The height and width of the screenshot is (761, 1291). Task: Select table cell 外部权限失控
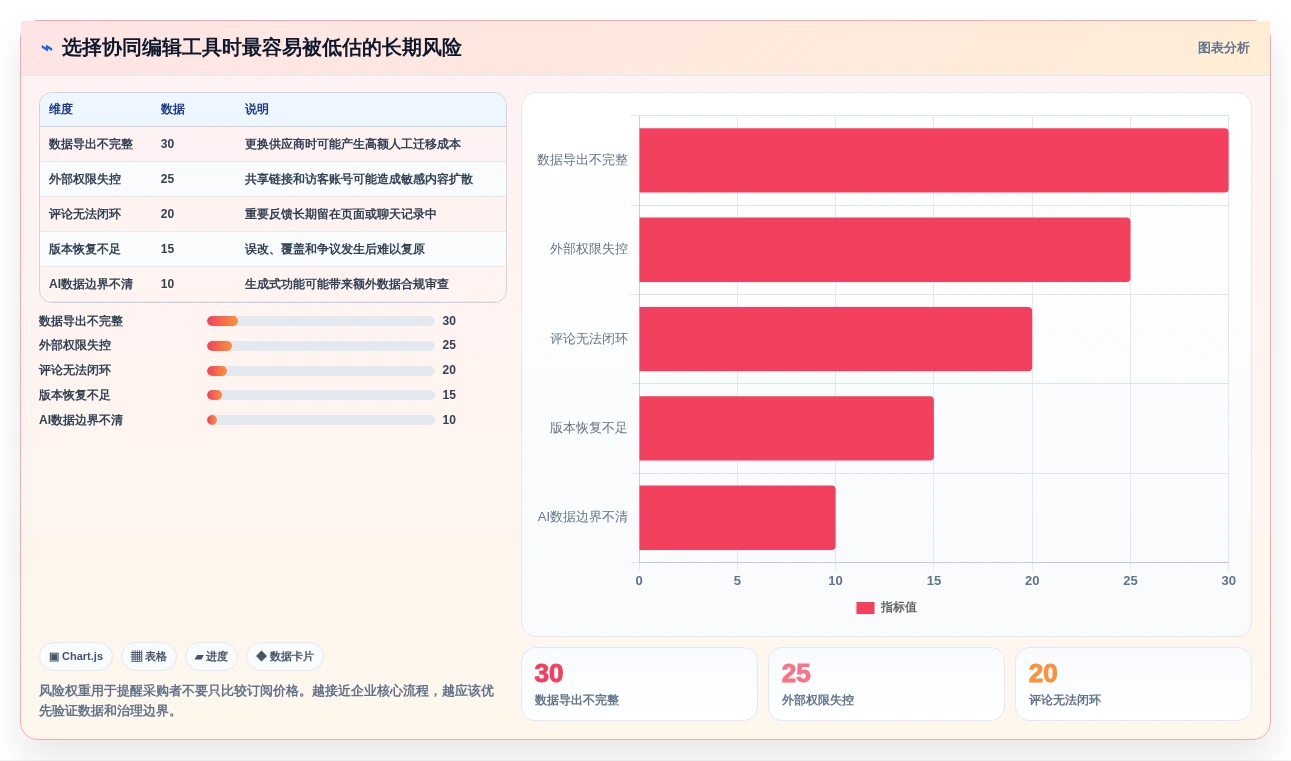[x=85, y=179]
